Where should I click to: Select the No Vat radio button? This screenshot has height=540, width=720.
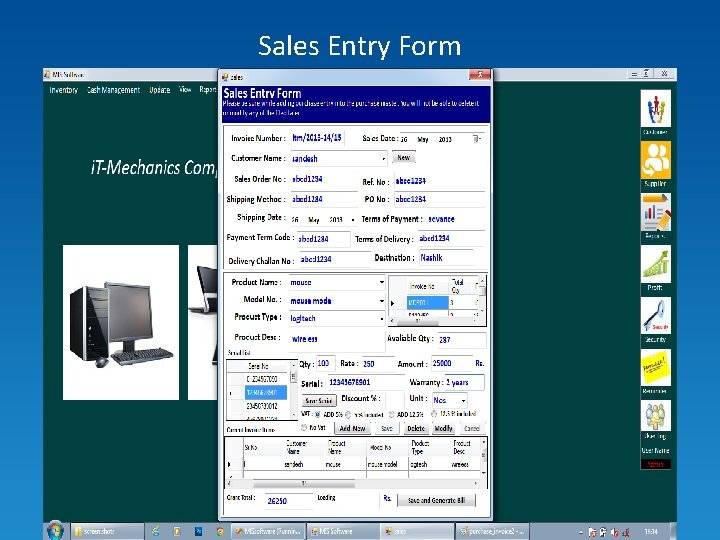point(304,428)
